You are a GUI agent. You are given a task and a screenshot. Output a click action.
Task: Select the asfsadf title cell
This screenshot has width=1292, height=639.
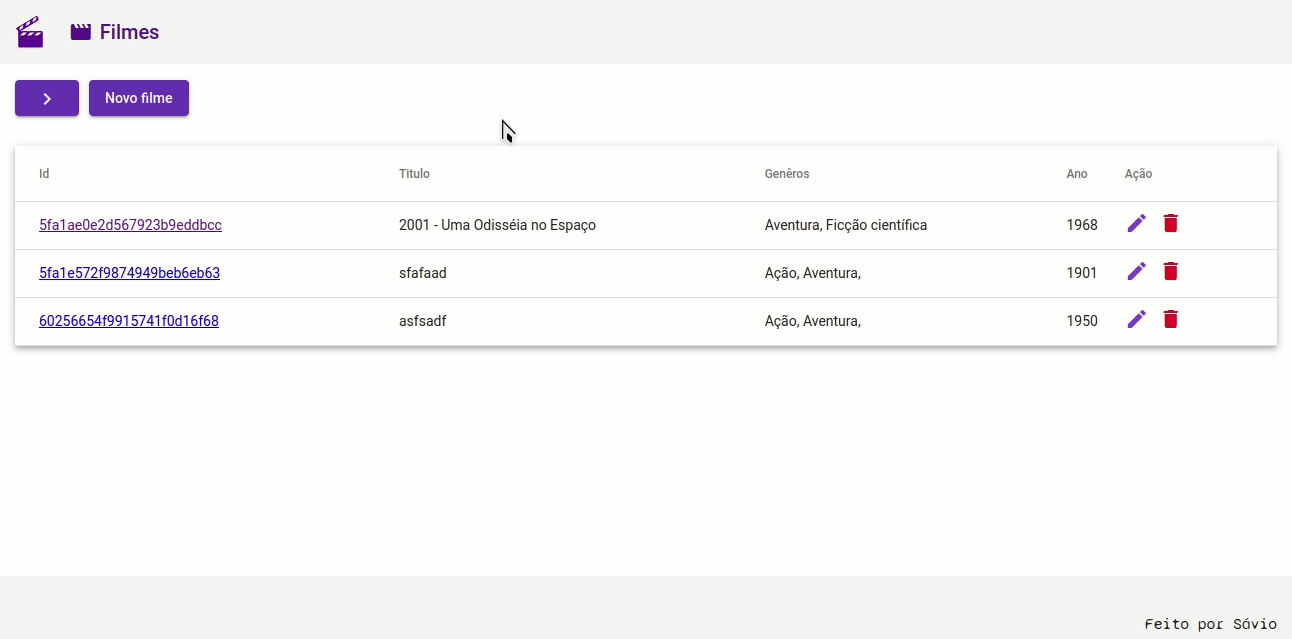pyautogui.click(x=422, y=321)
